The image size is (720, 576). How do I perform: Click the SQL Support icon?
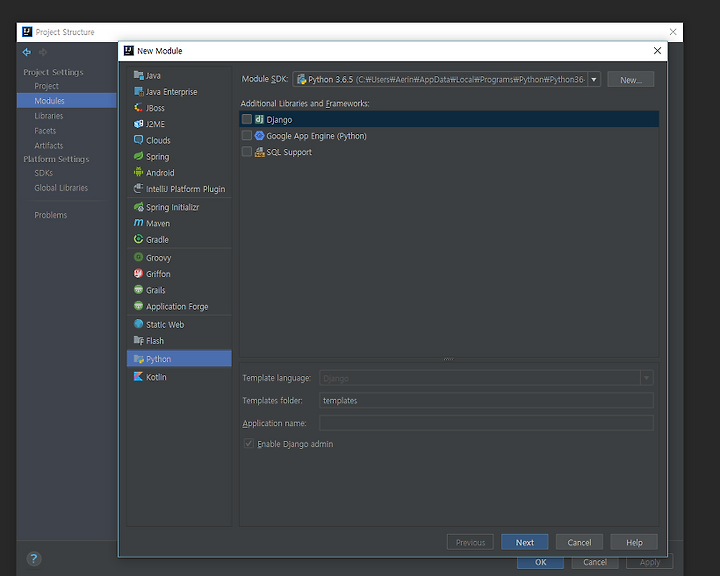point(259,152)
